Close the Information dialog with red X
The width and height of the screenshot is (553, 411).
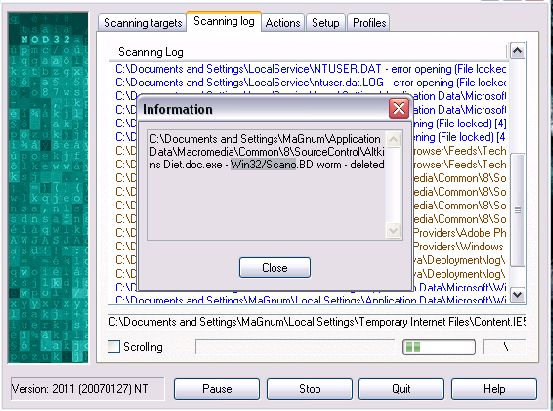point(399,109)
